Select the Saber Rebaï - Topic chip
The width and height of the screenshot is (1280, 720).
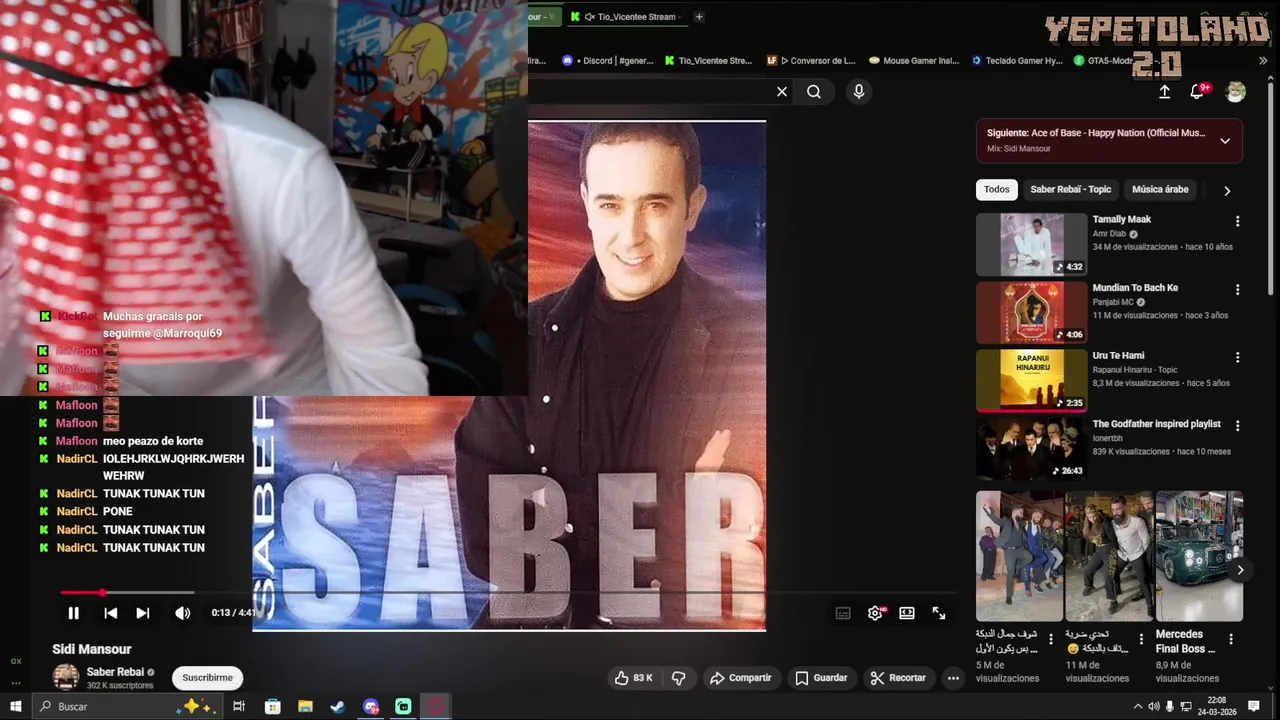coord(1070,189)
